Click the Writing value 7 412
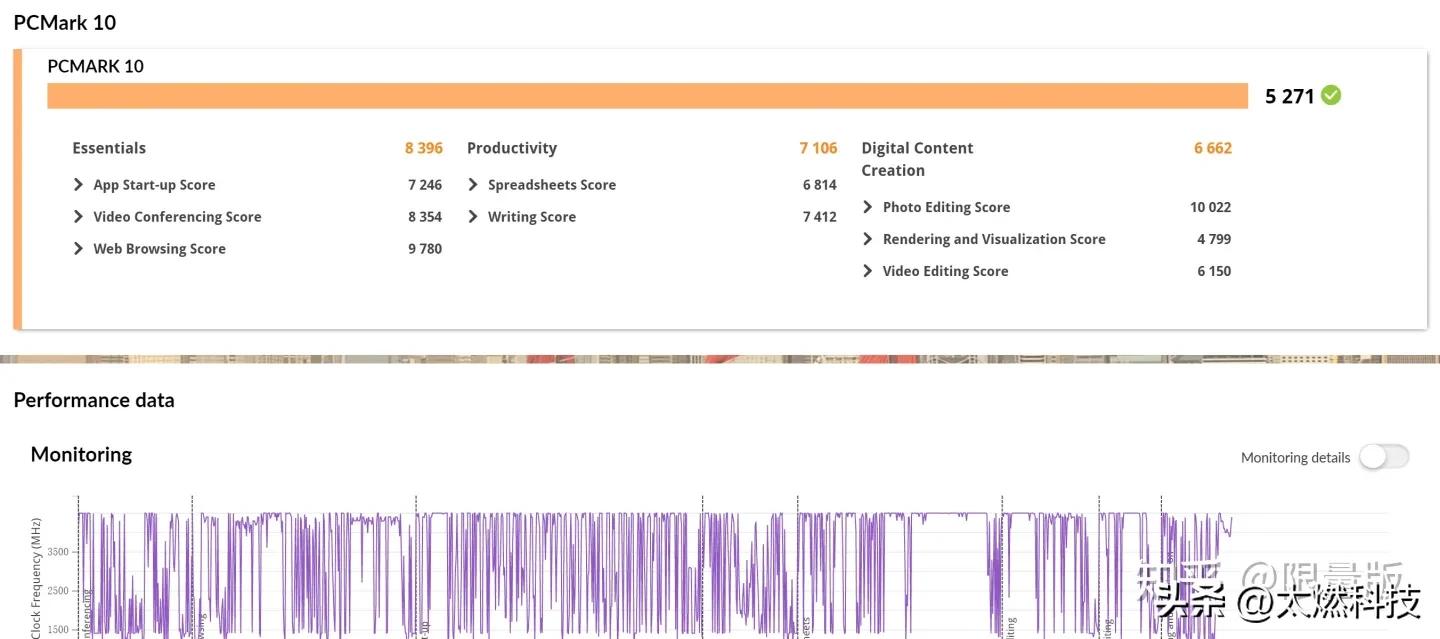The image size is (1440, 639). pyautogui.click(x=820, y=217)
